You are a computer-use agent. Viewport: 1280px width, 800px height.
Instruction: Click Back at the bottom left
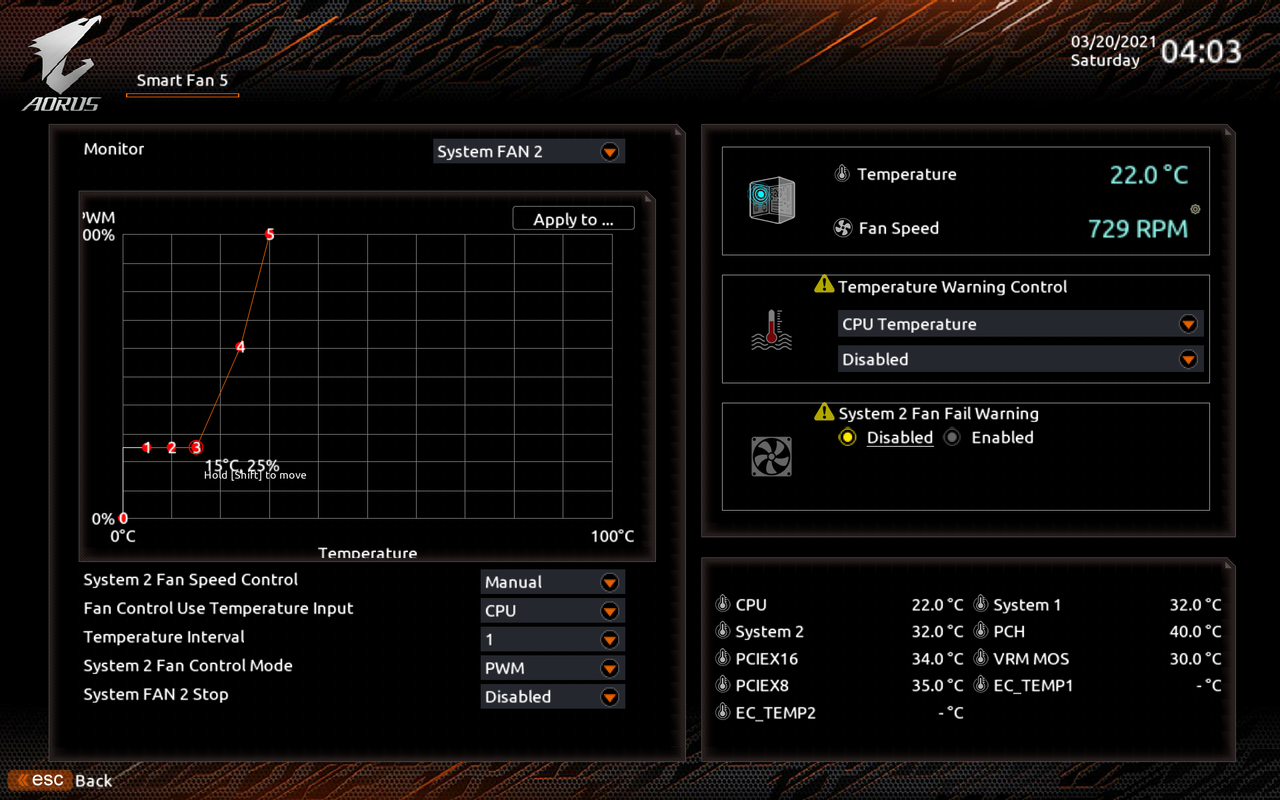pos(93,780)
